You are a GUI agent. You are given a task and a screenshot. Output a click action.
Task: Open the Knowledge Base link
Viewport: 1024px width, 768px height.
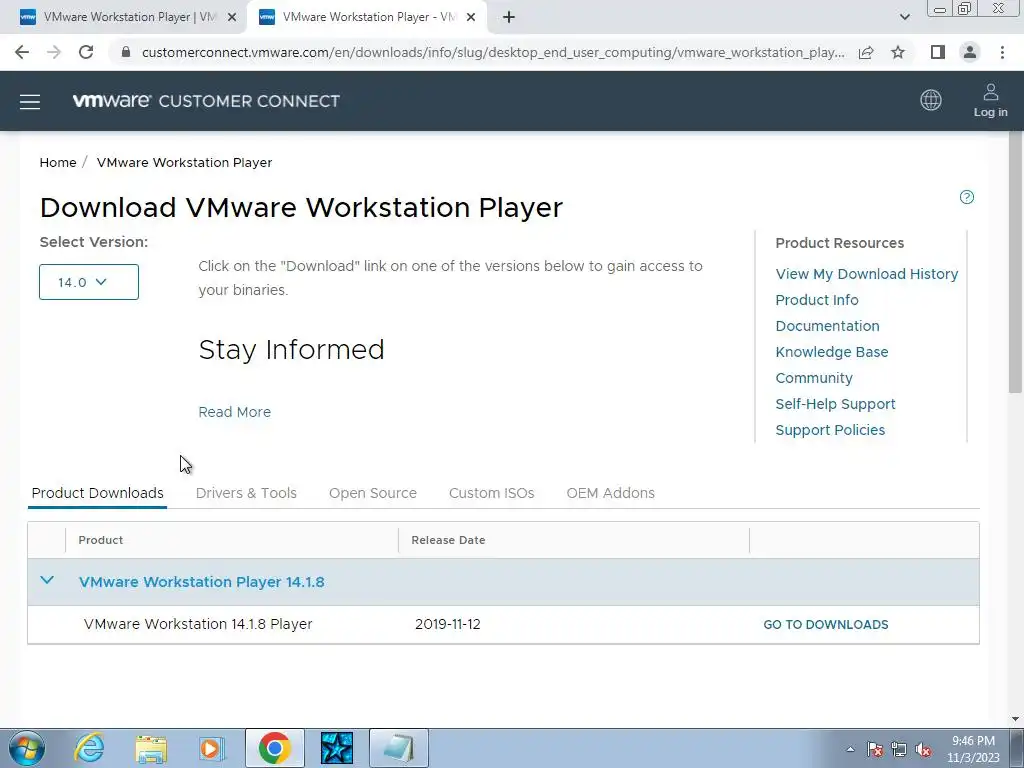coord(831,352)
